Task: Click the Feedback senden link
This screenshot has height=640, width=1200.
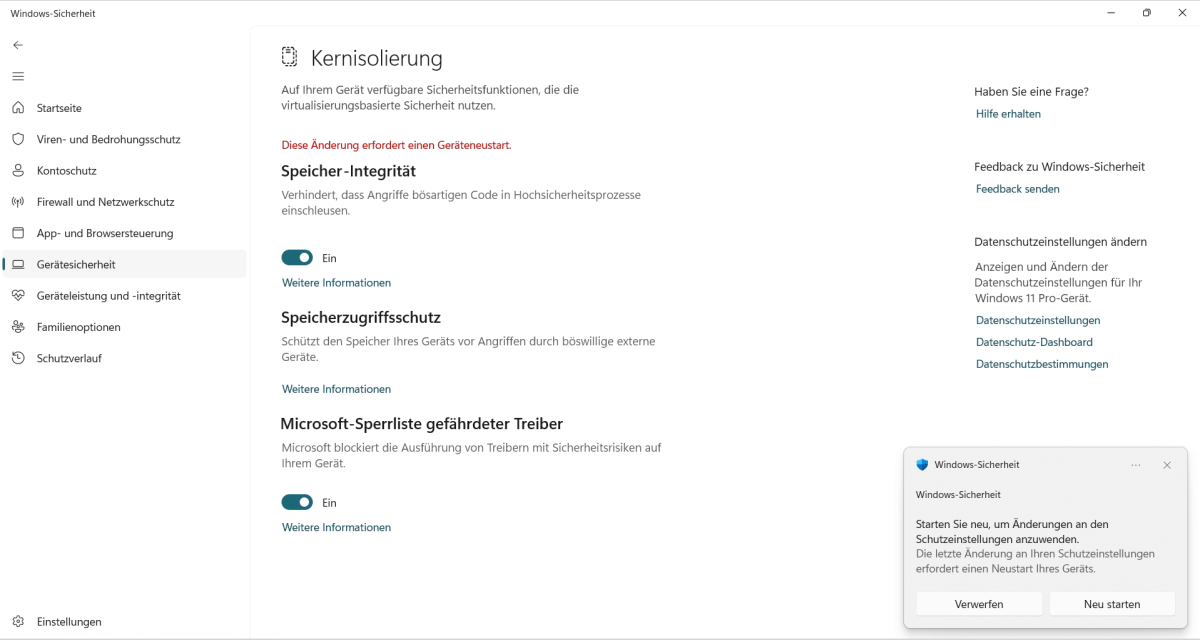Action: click(1018, 189)
